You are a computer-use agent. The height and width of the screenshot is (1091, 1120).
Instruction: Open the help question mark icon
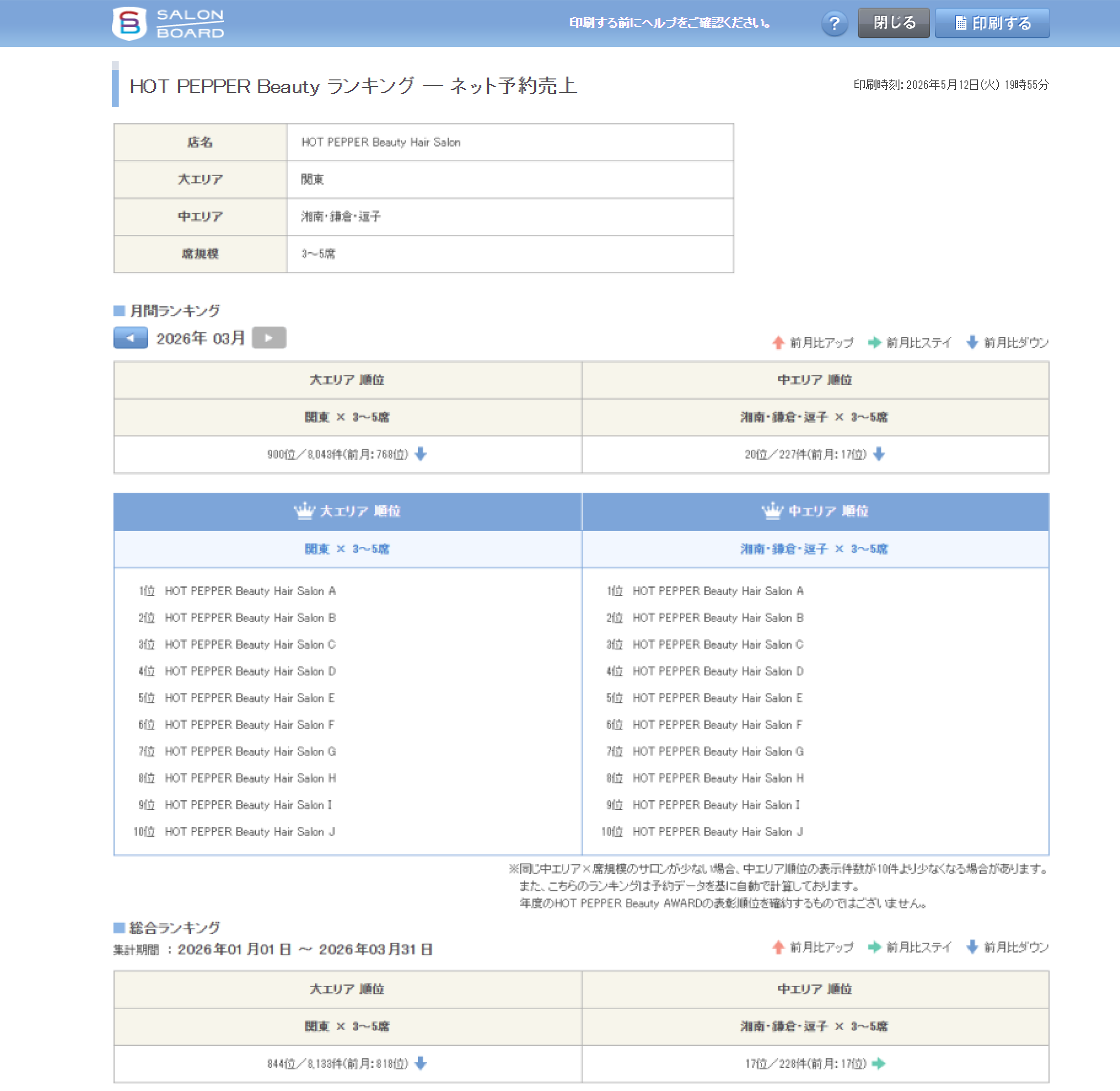(834, 23)
